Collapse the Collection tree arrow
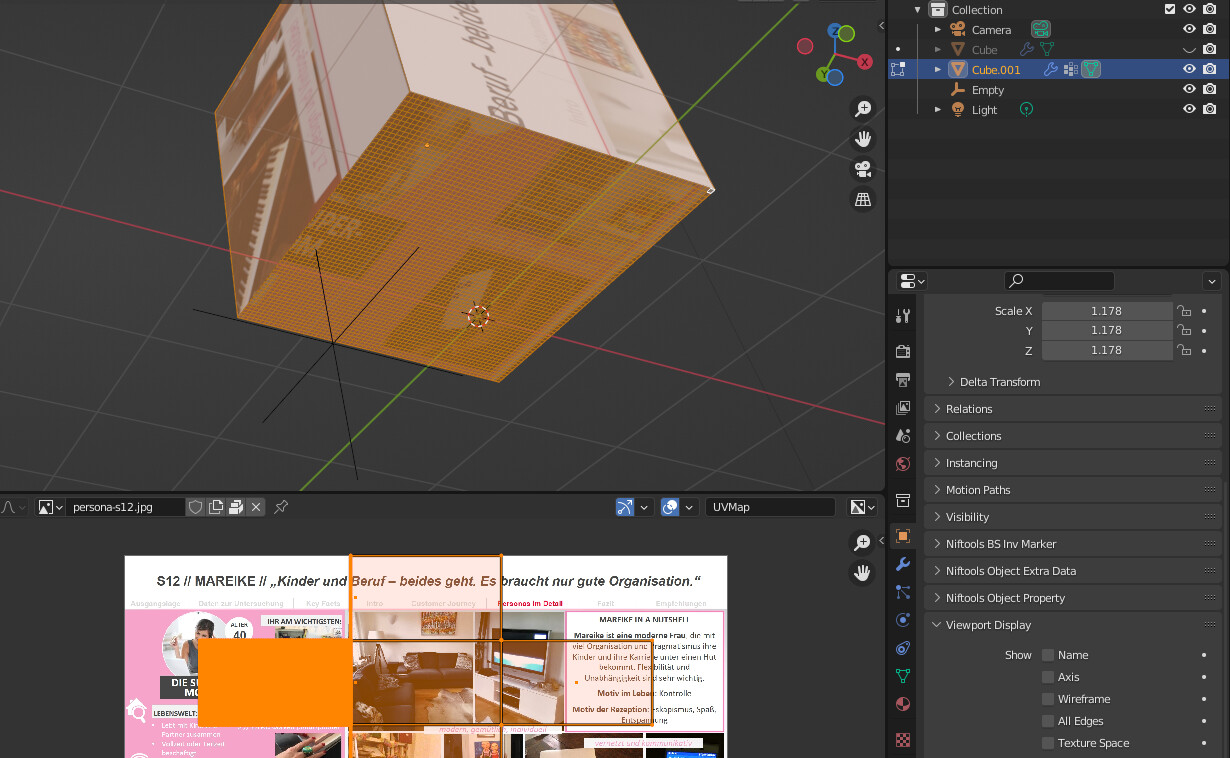Screen dimensions: 1230x758 coord(918,9)
